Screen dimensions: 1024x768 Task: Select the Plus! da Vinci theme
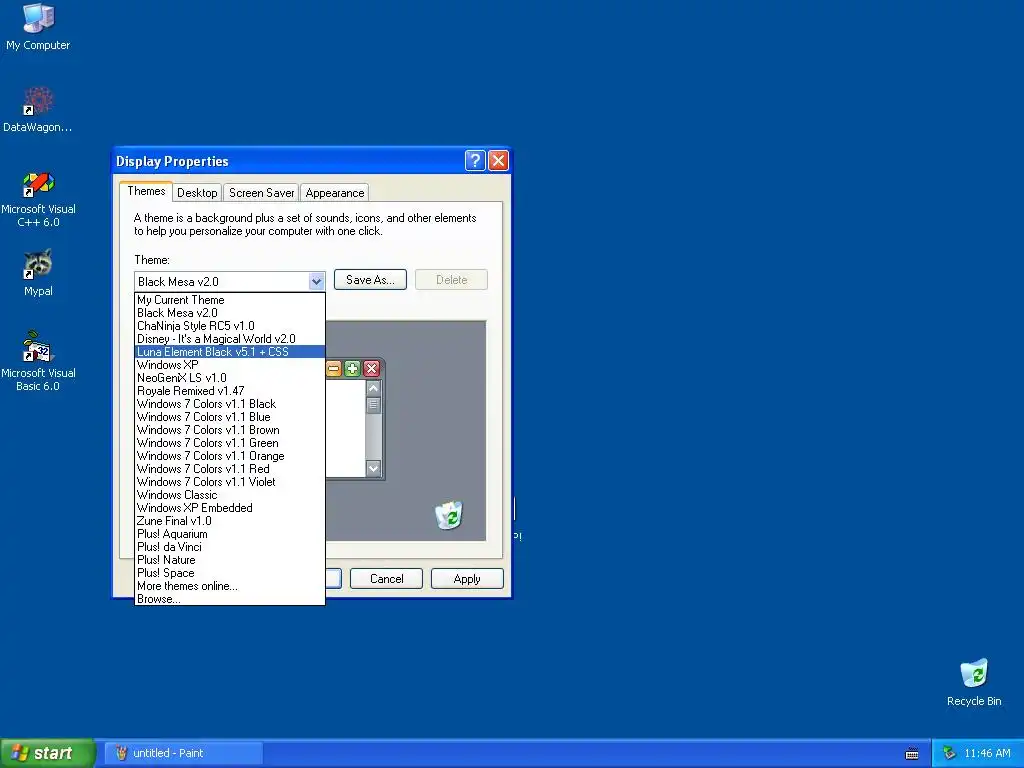230,547
